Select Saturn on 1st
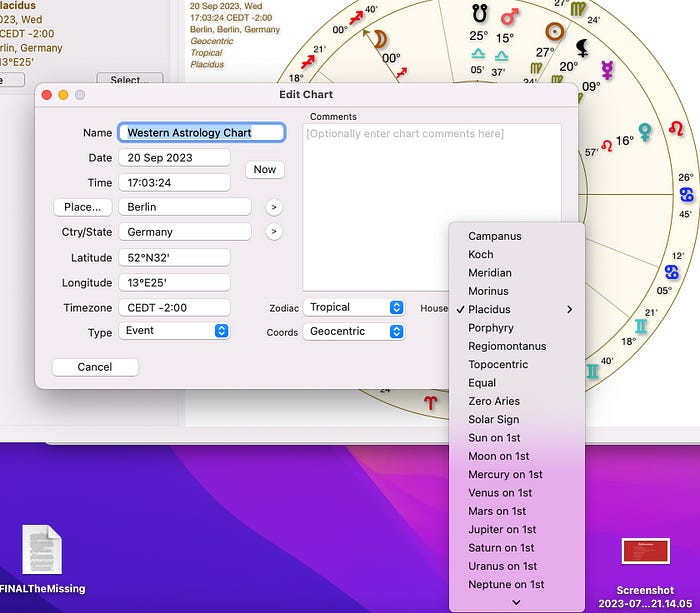The image size is (700, 613). point(517,547)
